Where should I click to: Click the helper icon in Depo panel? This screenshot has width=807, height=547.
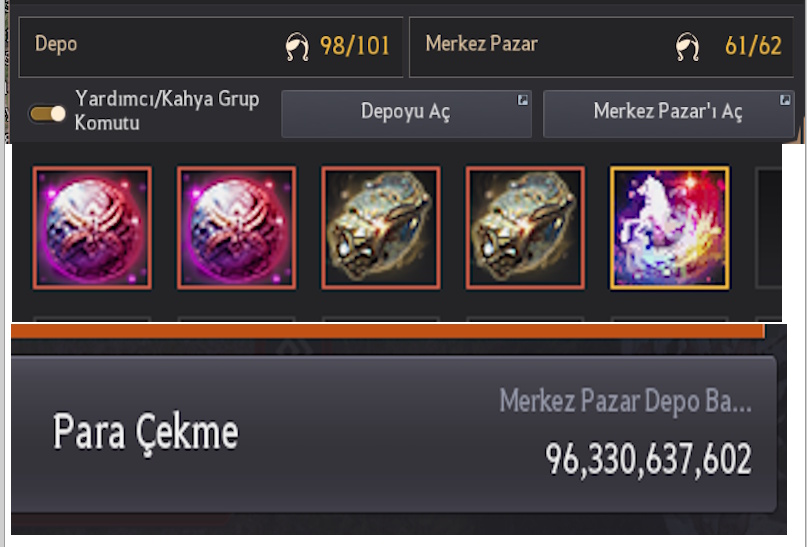(297, 47)
